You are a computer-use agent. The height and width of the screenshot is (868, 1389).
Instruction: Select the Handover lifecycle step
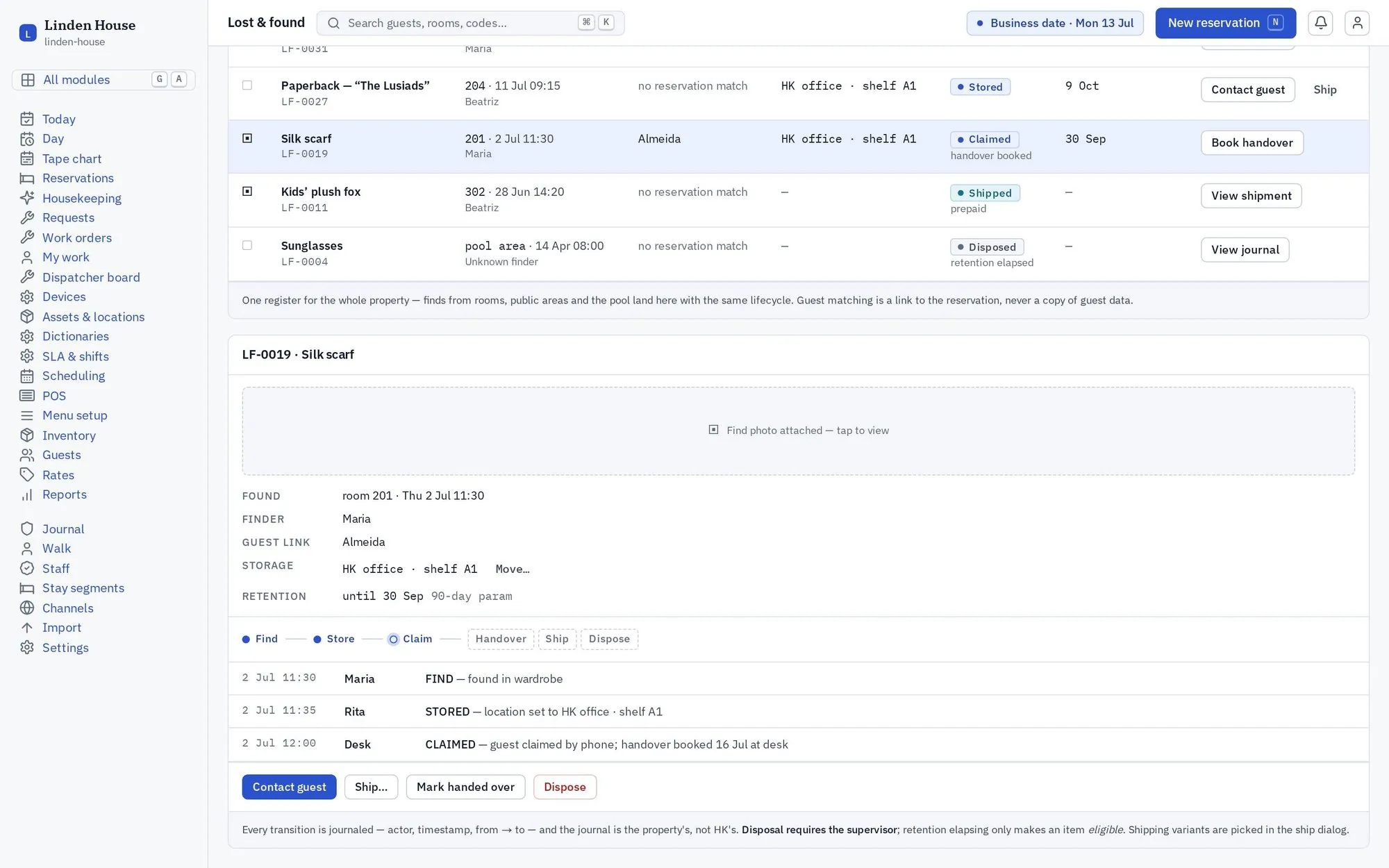tap(501, 639)
